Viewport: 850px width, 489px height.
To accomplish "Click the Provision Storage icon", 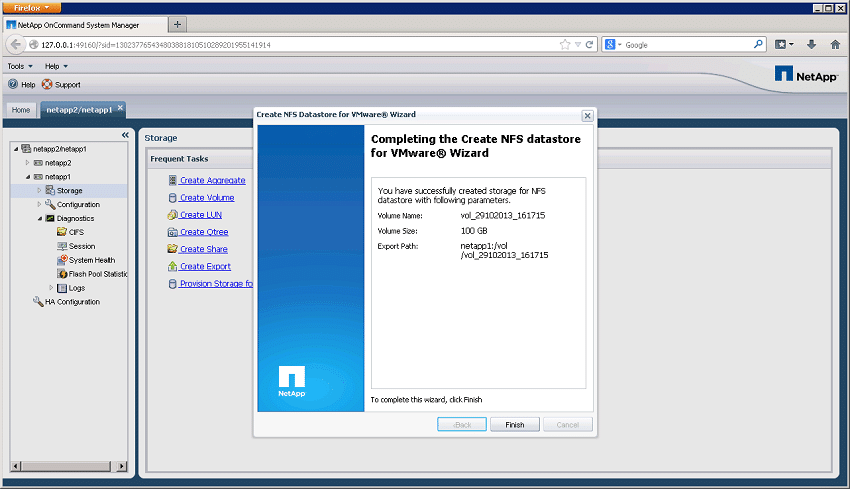I will click(172, 284).
